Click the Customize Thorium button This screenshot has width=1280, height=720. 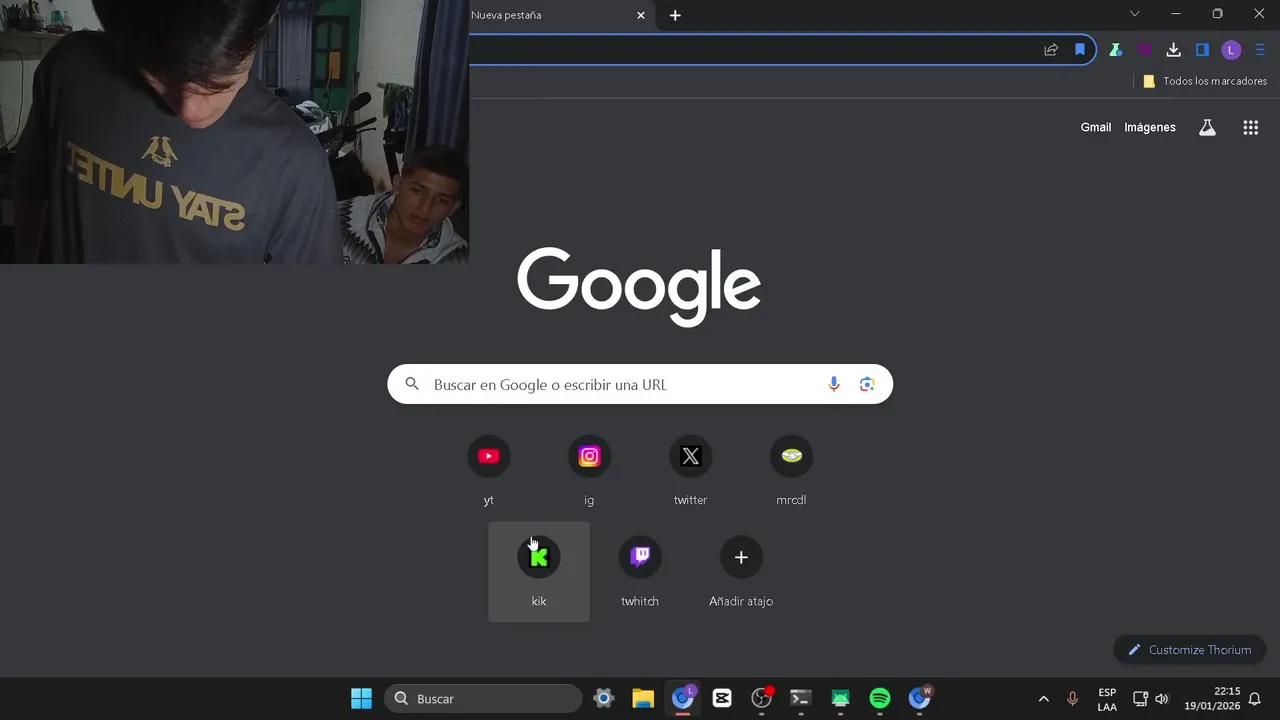point(1190,650)
